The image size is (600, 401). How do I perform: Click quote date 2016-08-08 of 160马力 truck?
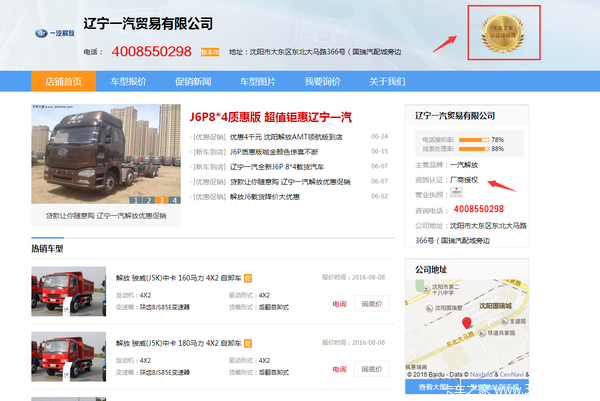click(x=368, y=277)
